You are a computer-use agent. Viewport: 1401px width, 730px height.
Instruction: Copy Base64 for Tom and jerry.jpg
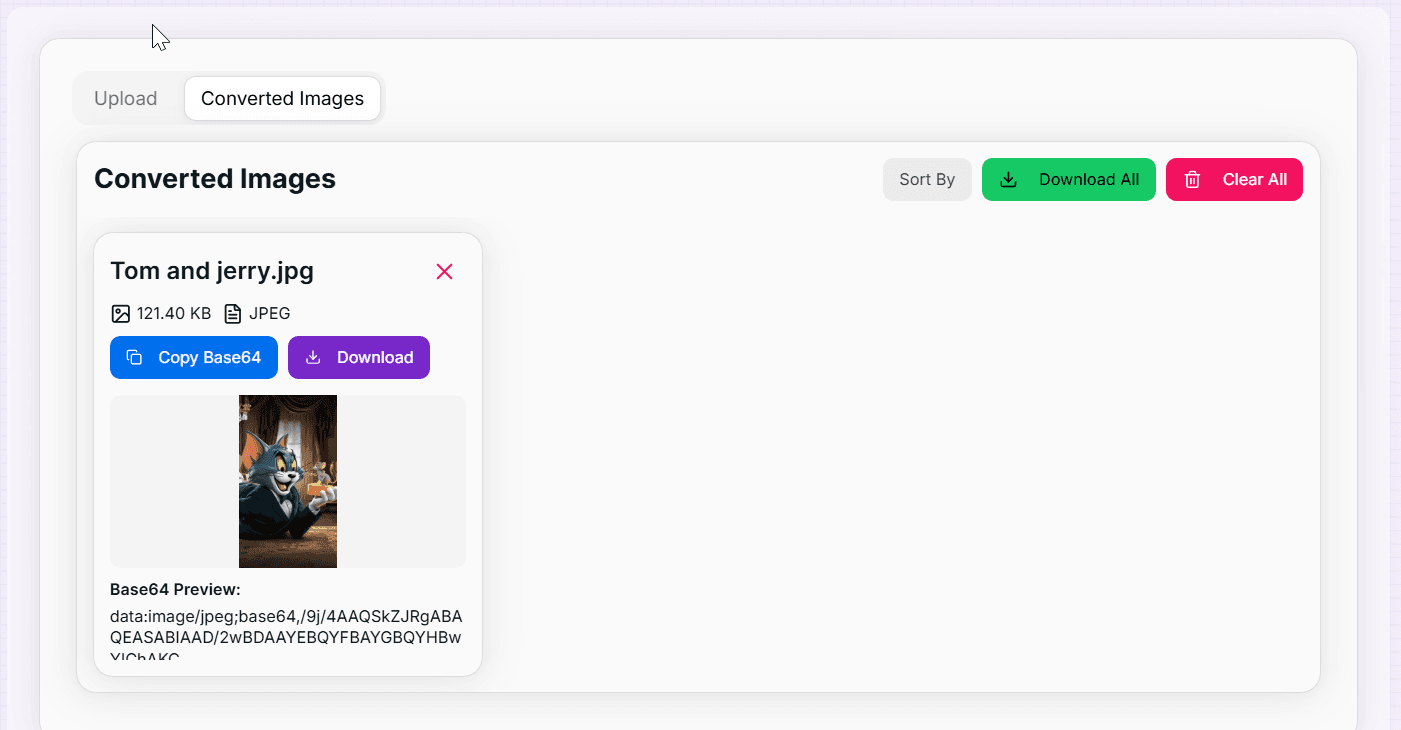point(194,357)
